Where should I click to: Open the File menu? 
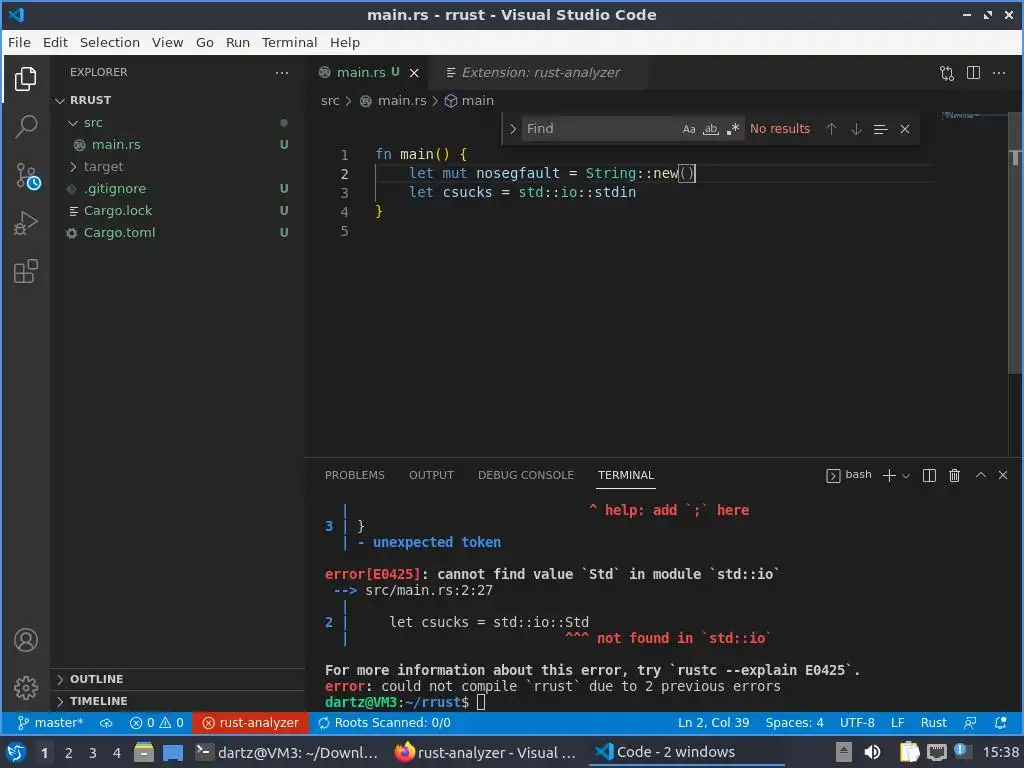(19, 42)
